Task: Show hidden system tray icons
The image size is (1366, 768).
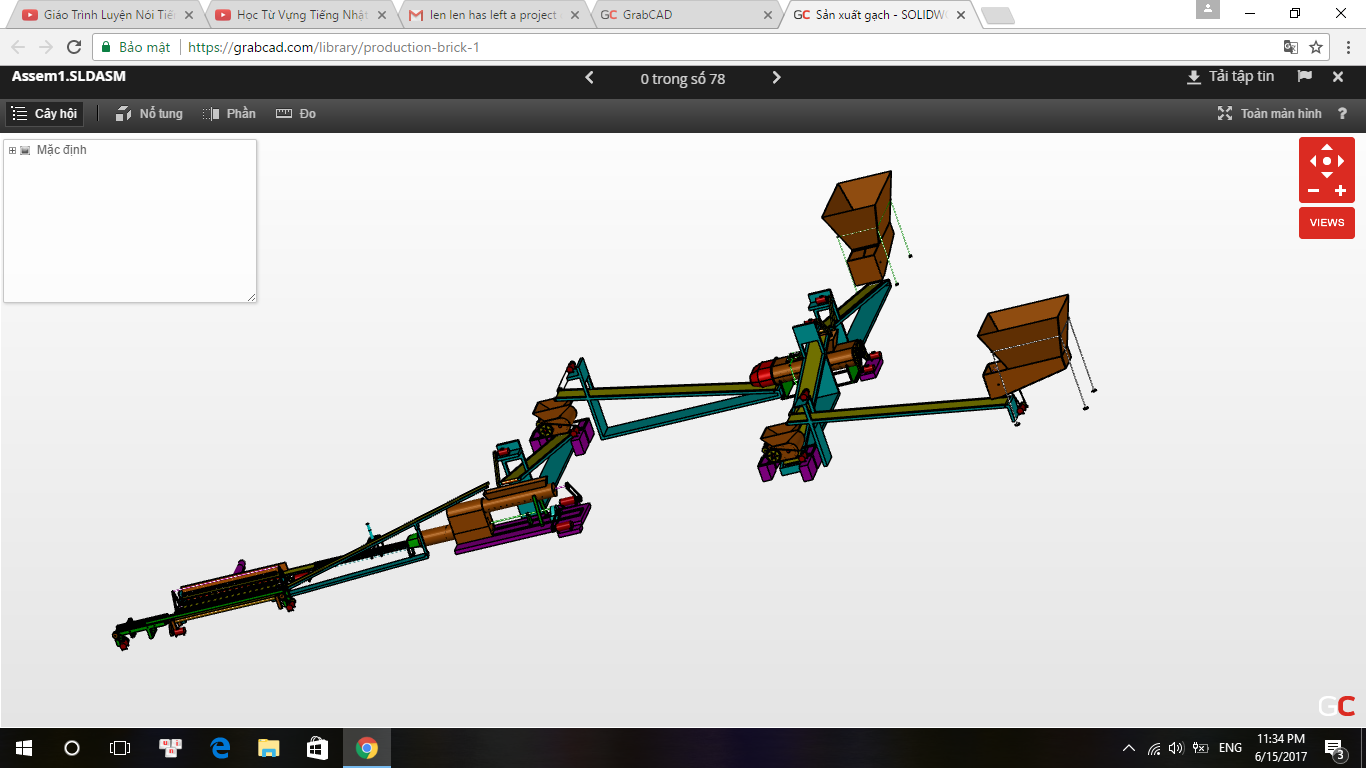Action: click(1129, 748)
